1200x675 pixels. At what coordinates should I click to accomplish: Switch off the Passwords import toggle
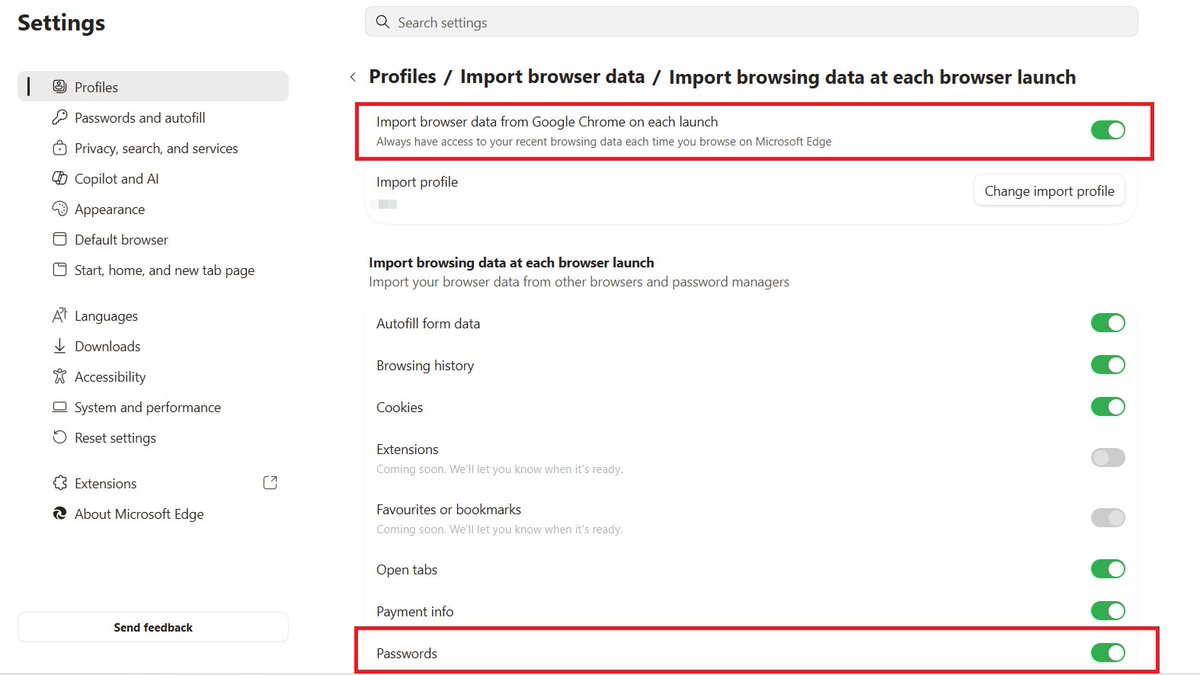1108,653
